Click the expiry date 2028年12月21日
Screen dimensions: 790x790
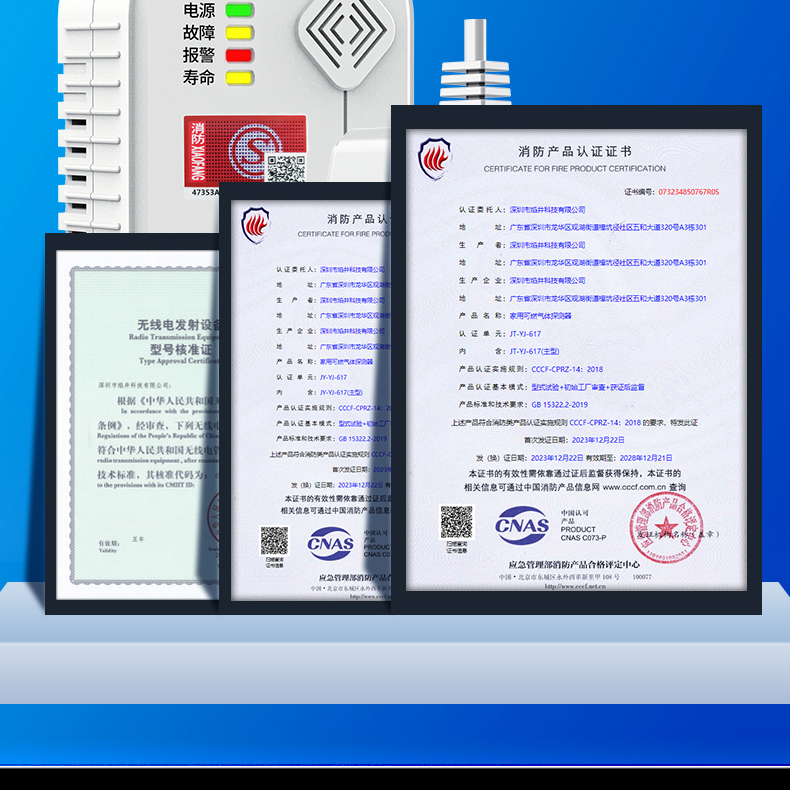(646, 458)
